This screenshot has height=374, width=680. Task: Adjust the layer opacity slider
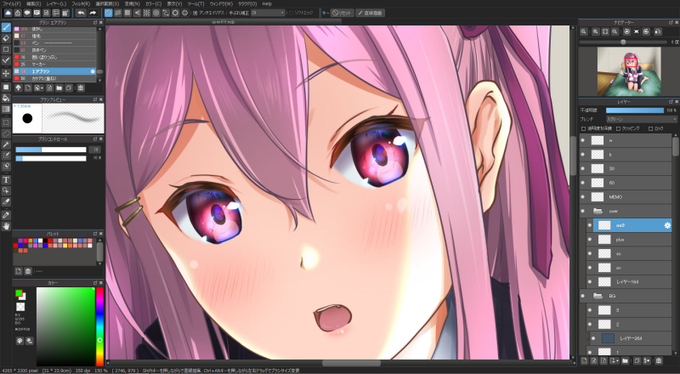[634, 111]
